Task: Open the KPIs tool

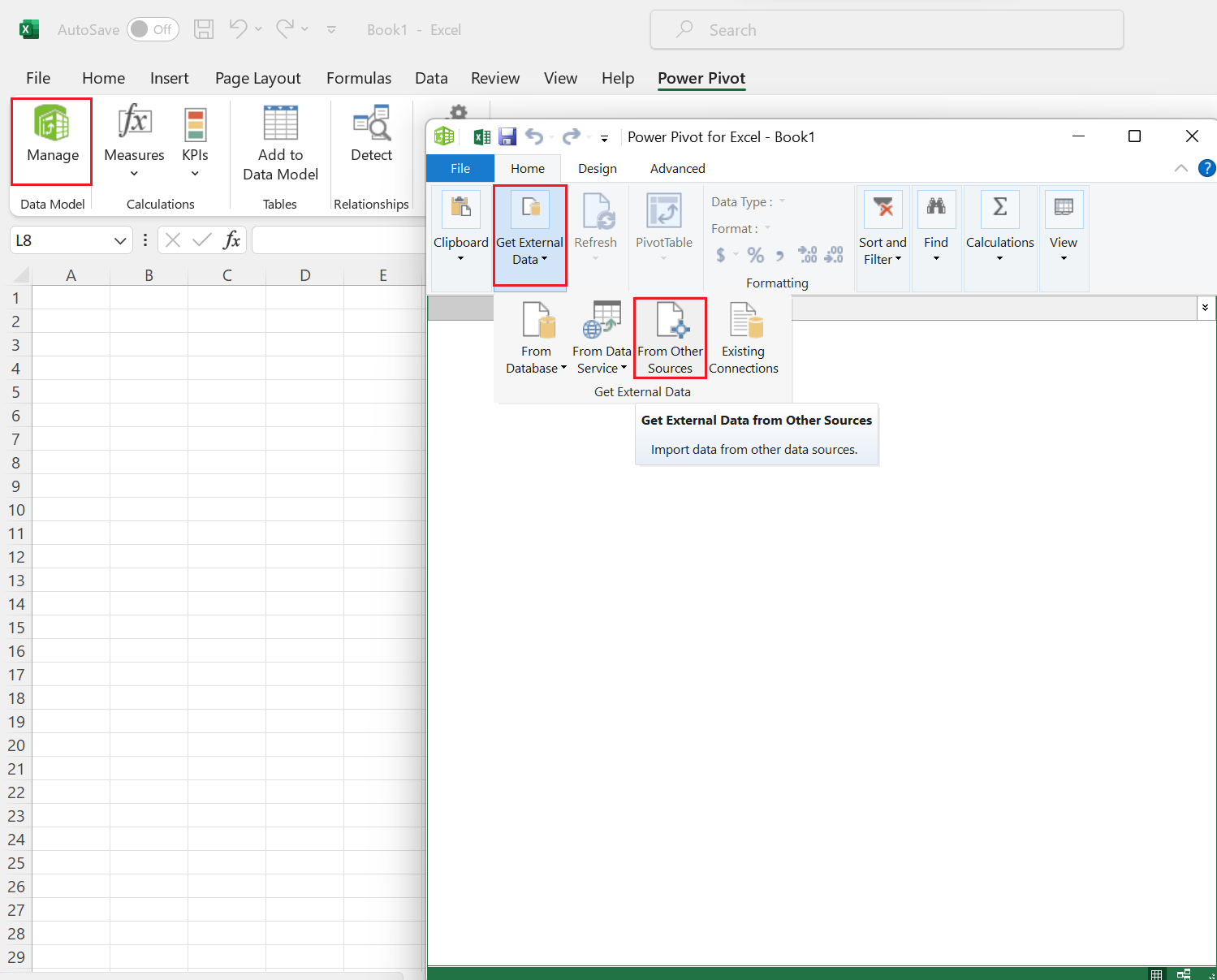Action: 195,142
